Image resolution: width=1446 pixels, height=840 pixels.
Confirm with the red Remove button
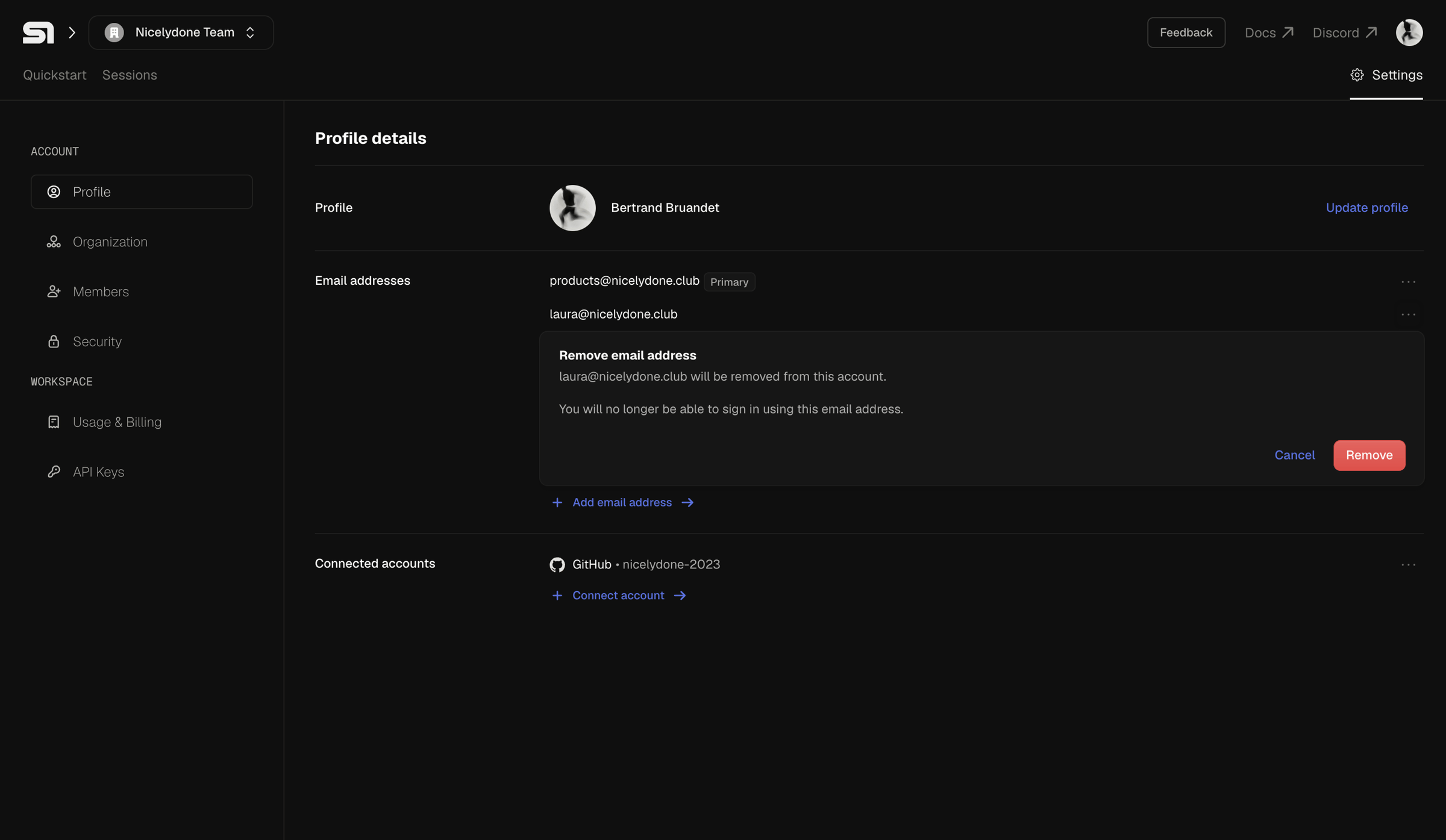pos(1369,455)
